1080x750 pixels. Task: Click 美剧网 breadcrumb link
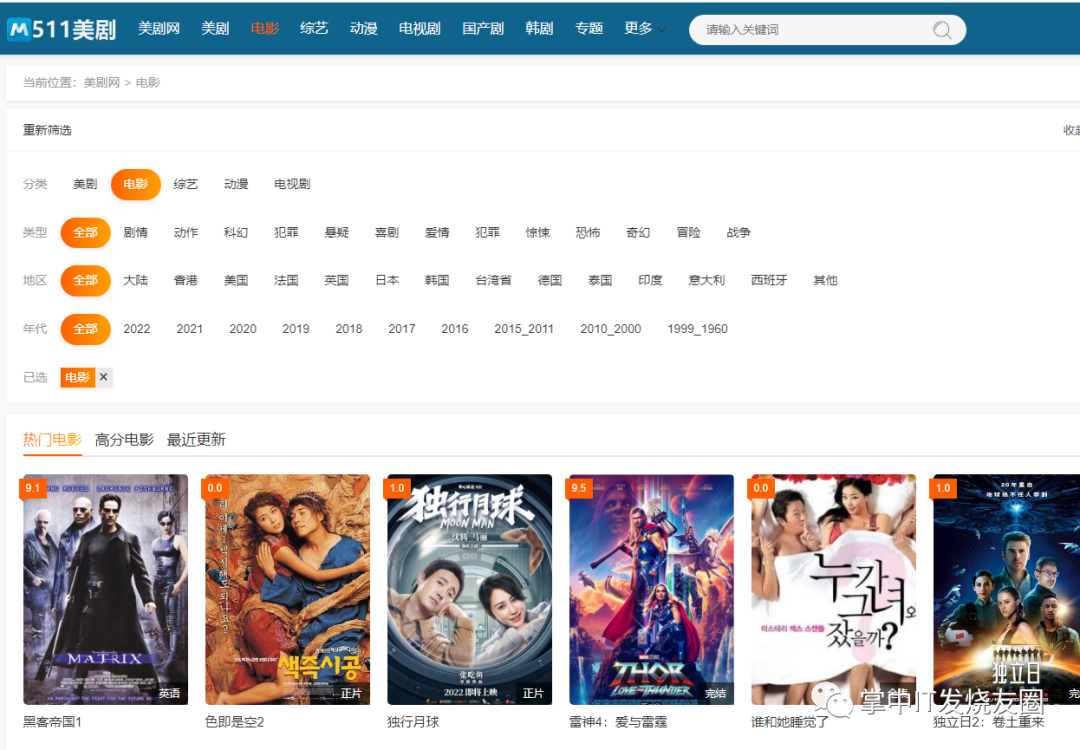(101, 83)
